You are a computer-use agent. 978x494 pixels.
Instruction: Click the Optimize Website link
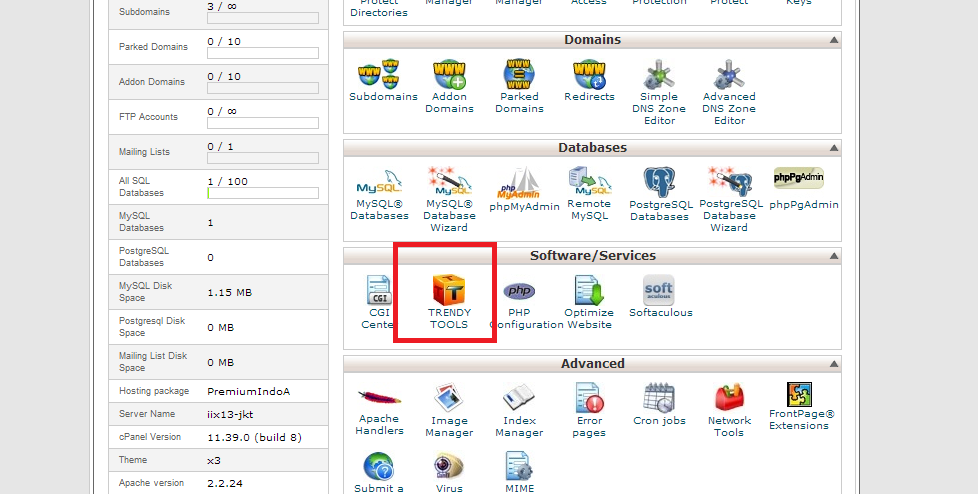tap(589, 318)
